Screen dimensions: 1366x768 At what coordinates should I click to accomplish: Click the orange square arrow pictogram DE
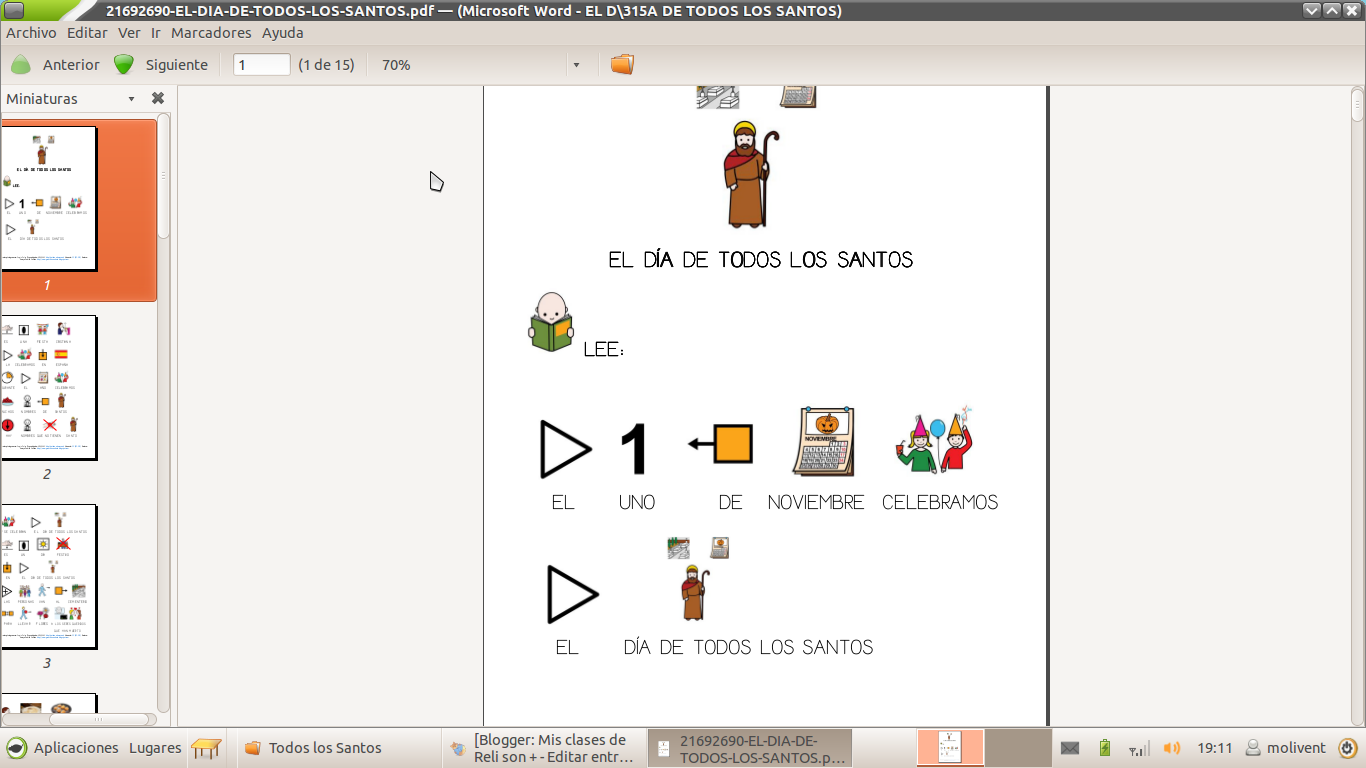tap(720, 444)
